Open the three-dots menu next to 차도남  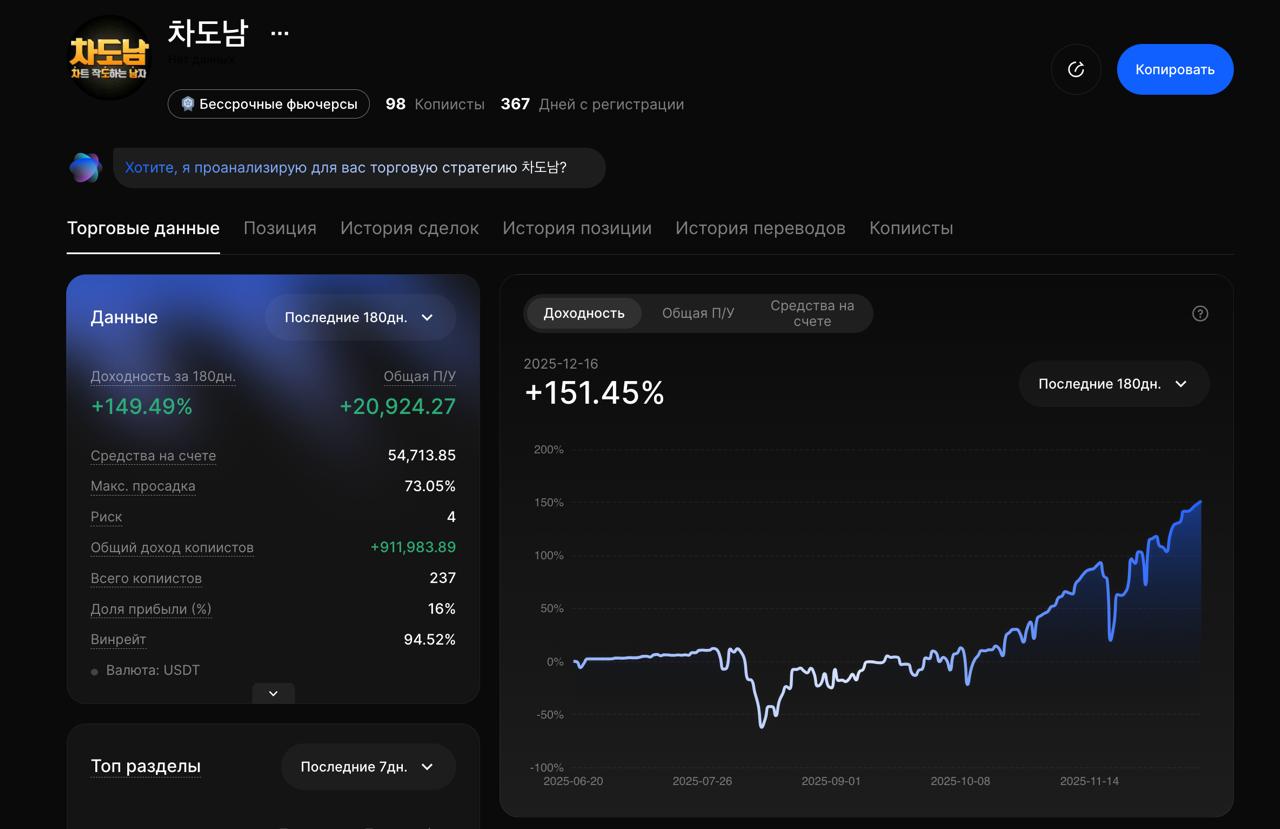click(280, 33)
